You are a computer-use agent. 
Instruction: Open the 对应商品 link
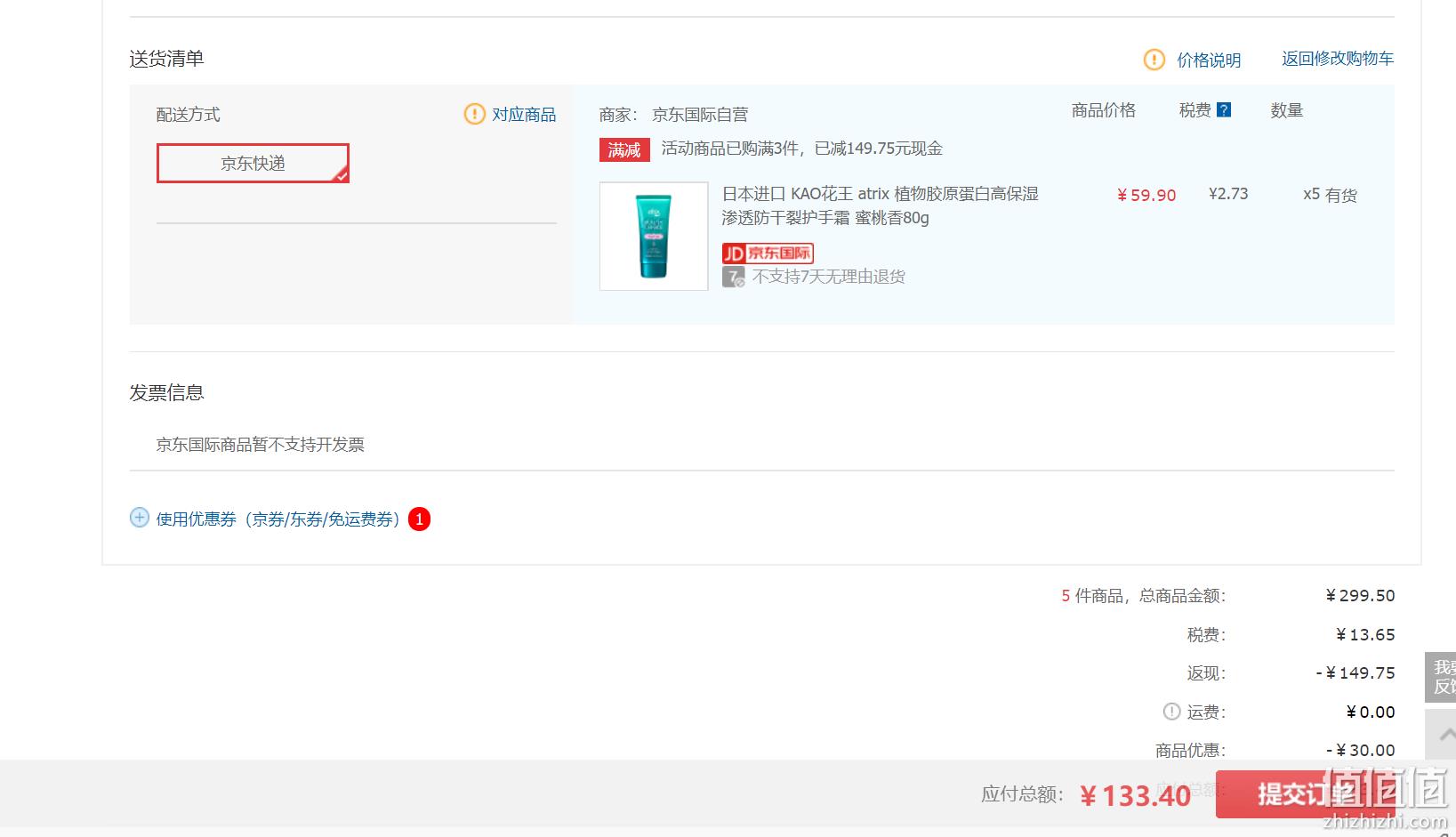(x=524, y=115)
